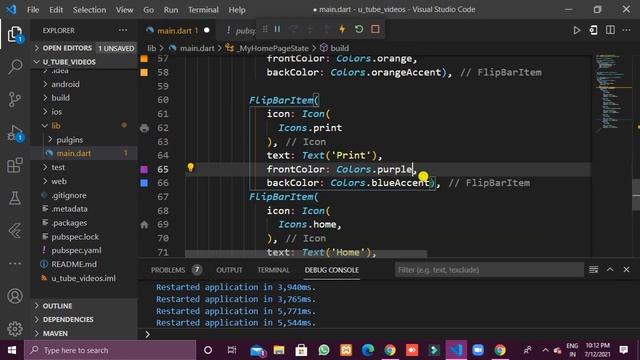Close the bottom panel
This screenshot has height=360, width=640.
pos(627,269)
